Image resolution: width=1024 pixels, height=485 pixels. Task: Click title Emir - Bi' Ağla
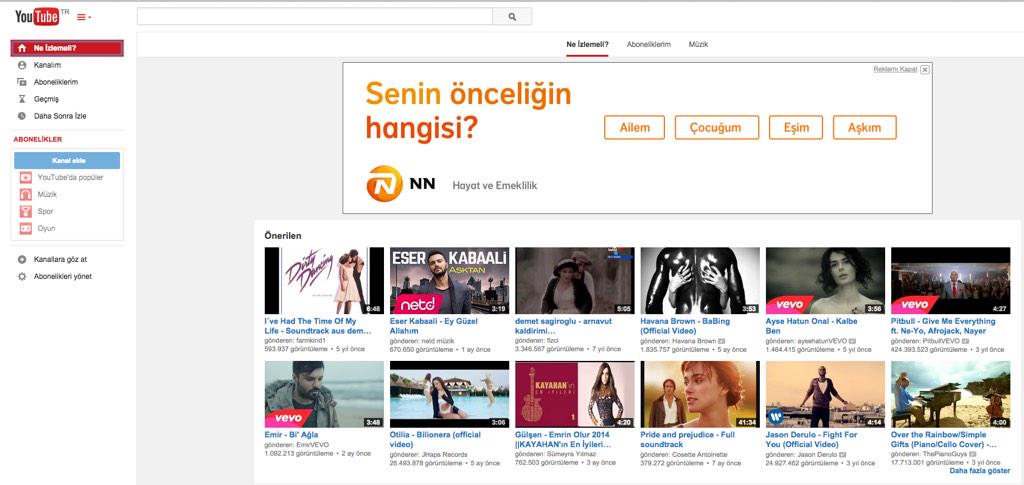[x=291, y=435]
